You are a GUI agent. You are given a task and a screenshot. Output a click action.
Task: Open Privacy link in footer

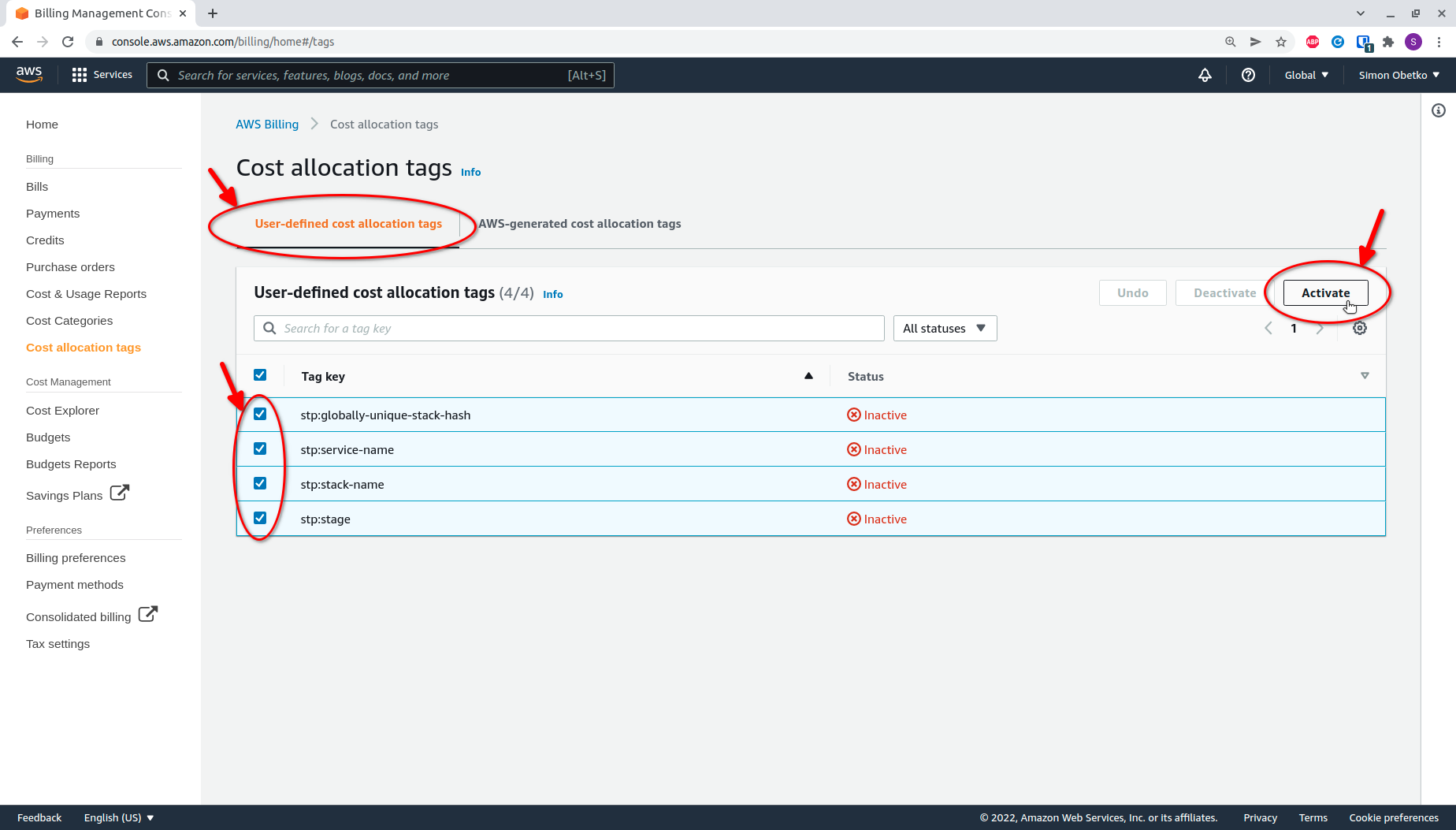1260,818
